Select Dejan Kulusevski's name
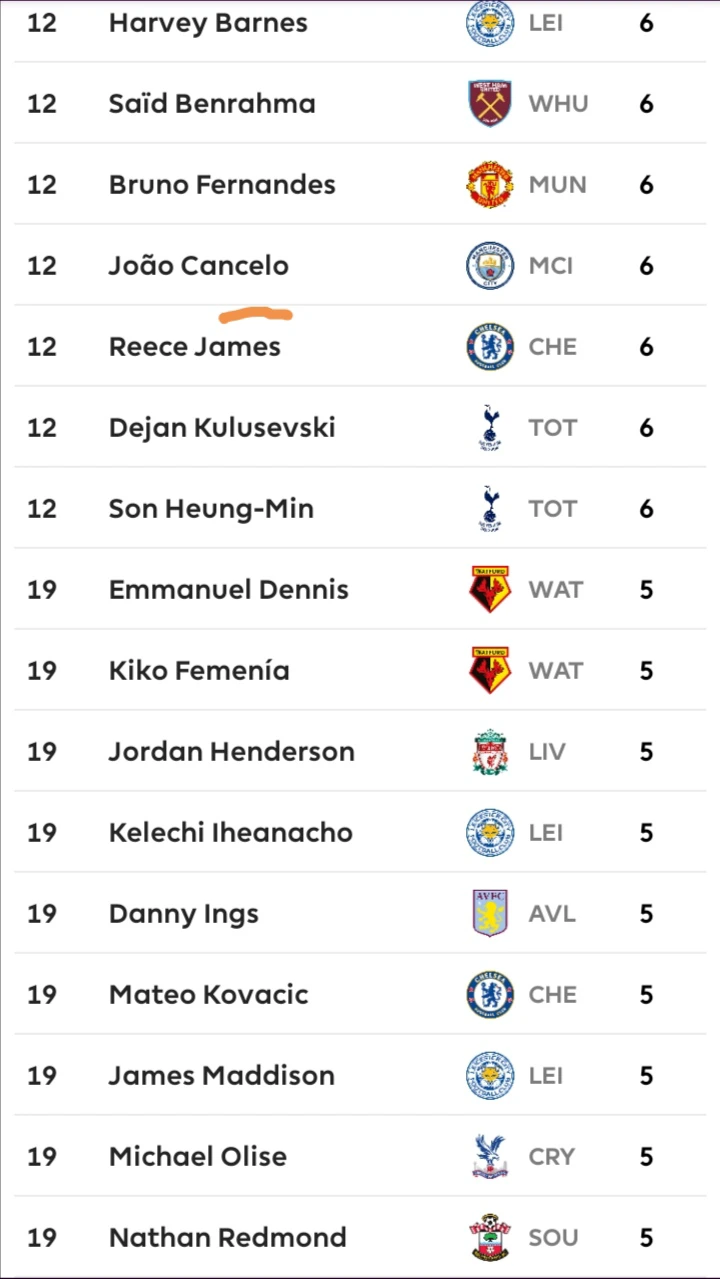The image size is (720, 1279). [x=222, y=428]
